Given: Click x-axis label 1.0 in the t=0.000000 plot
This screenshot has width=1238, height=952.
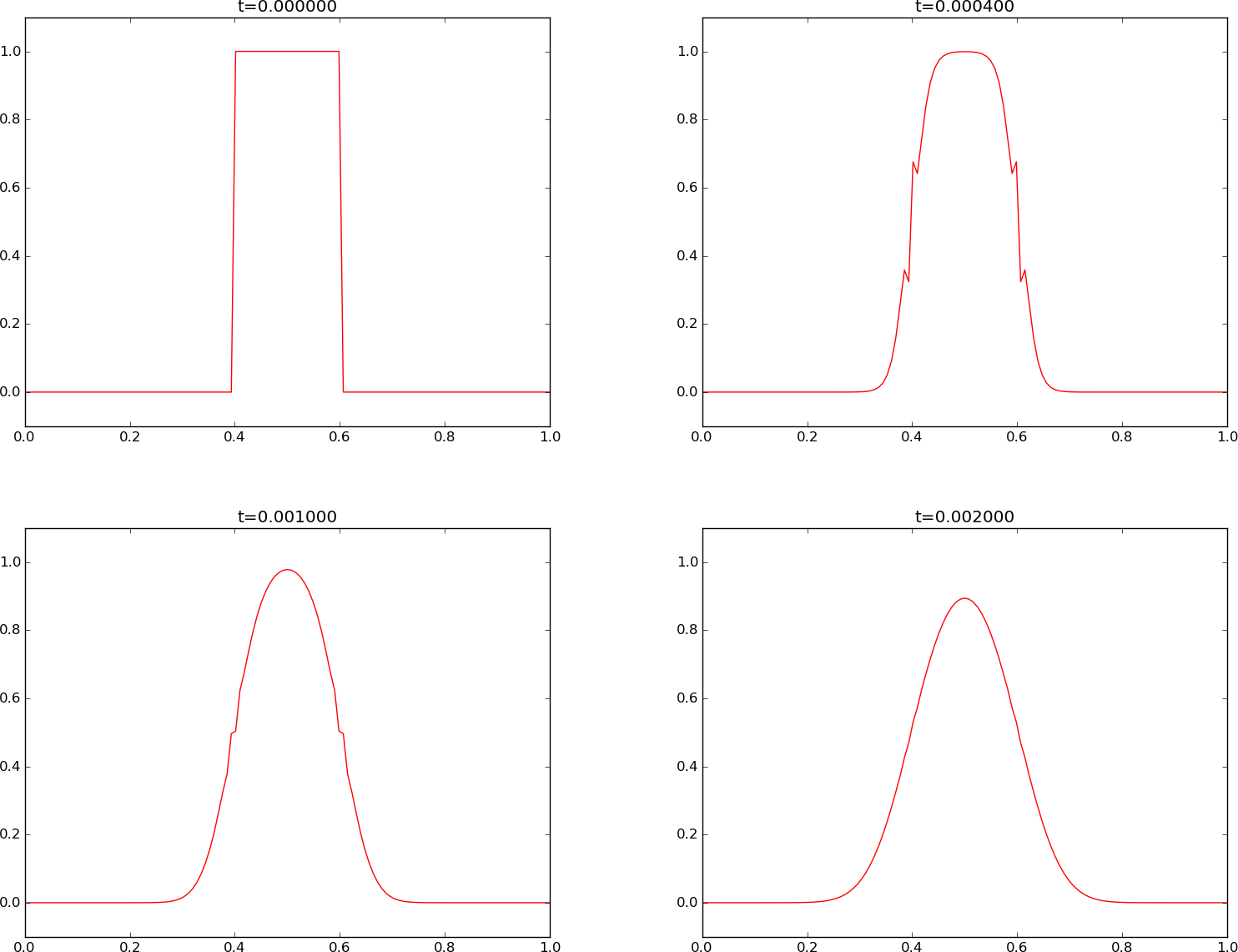Looking at the screenshot, I should 549,436.
